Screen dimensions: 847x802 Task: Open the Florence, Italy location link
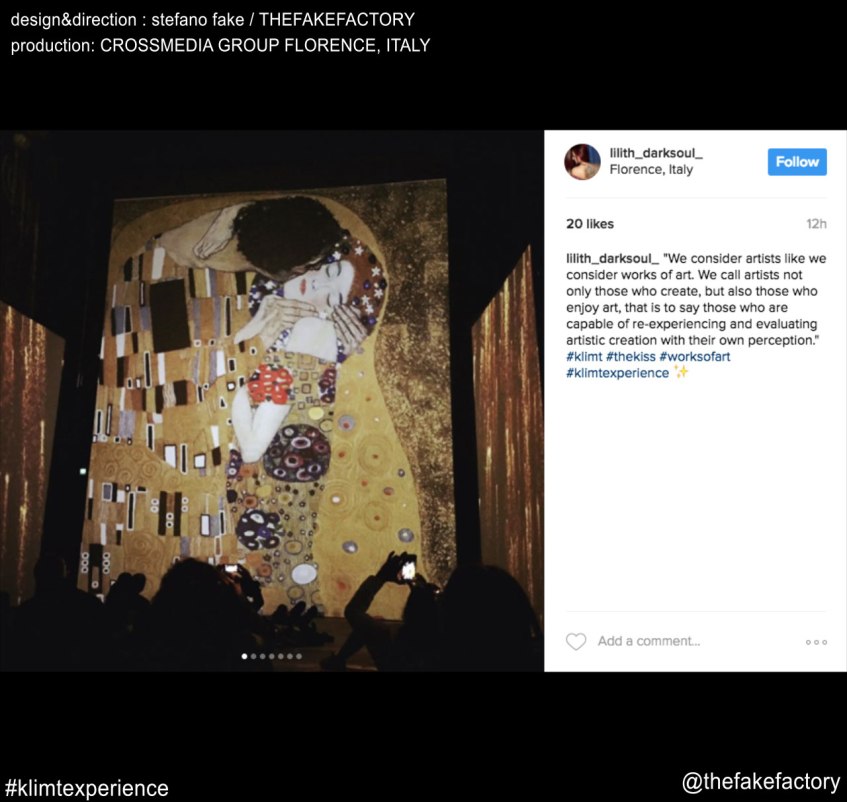pyautogui.click(x=651, y=170)
